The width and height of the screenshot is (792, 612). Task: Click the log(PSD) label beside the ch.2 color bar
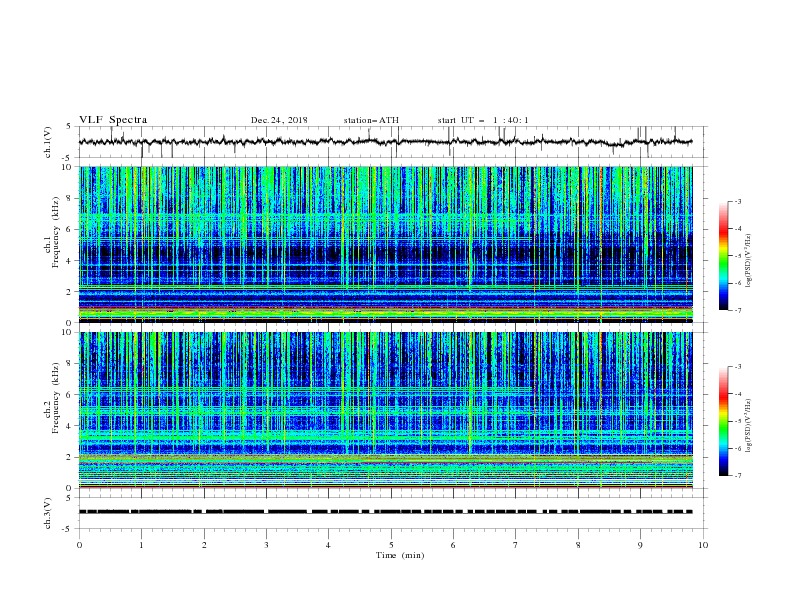point(748,426)
